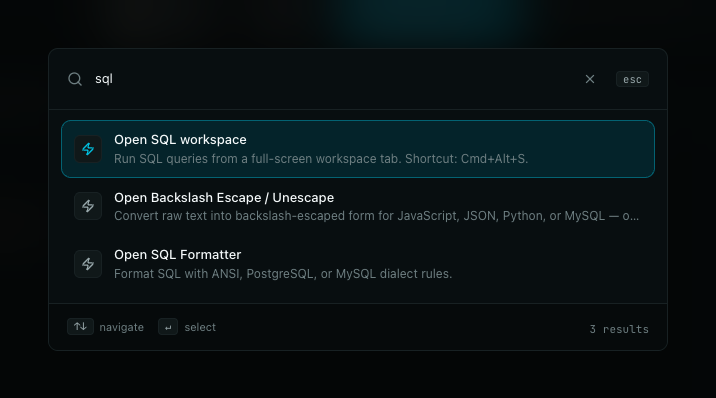This screenshot has height=398, width=716.
Task: Click the "select" hint label
Action: pyautogui.click(x=200, y=327)
